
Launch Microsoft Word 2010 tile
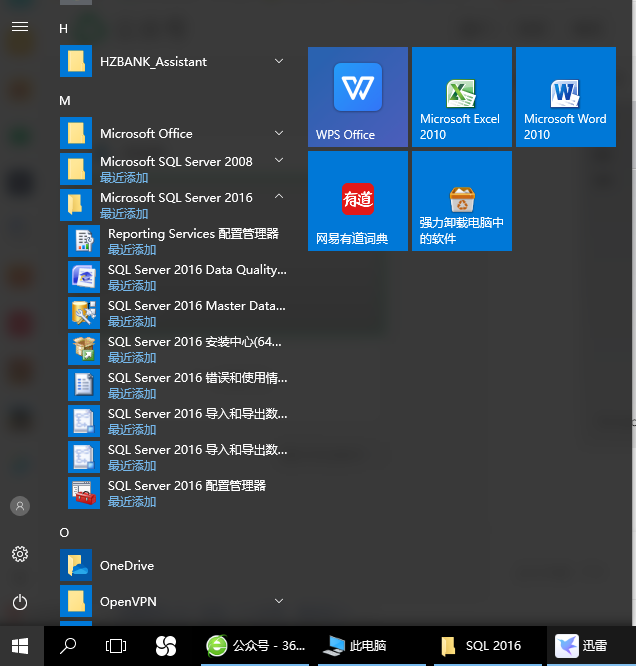(566, 97)
